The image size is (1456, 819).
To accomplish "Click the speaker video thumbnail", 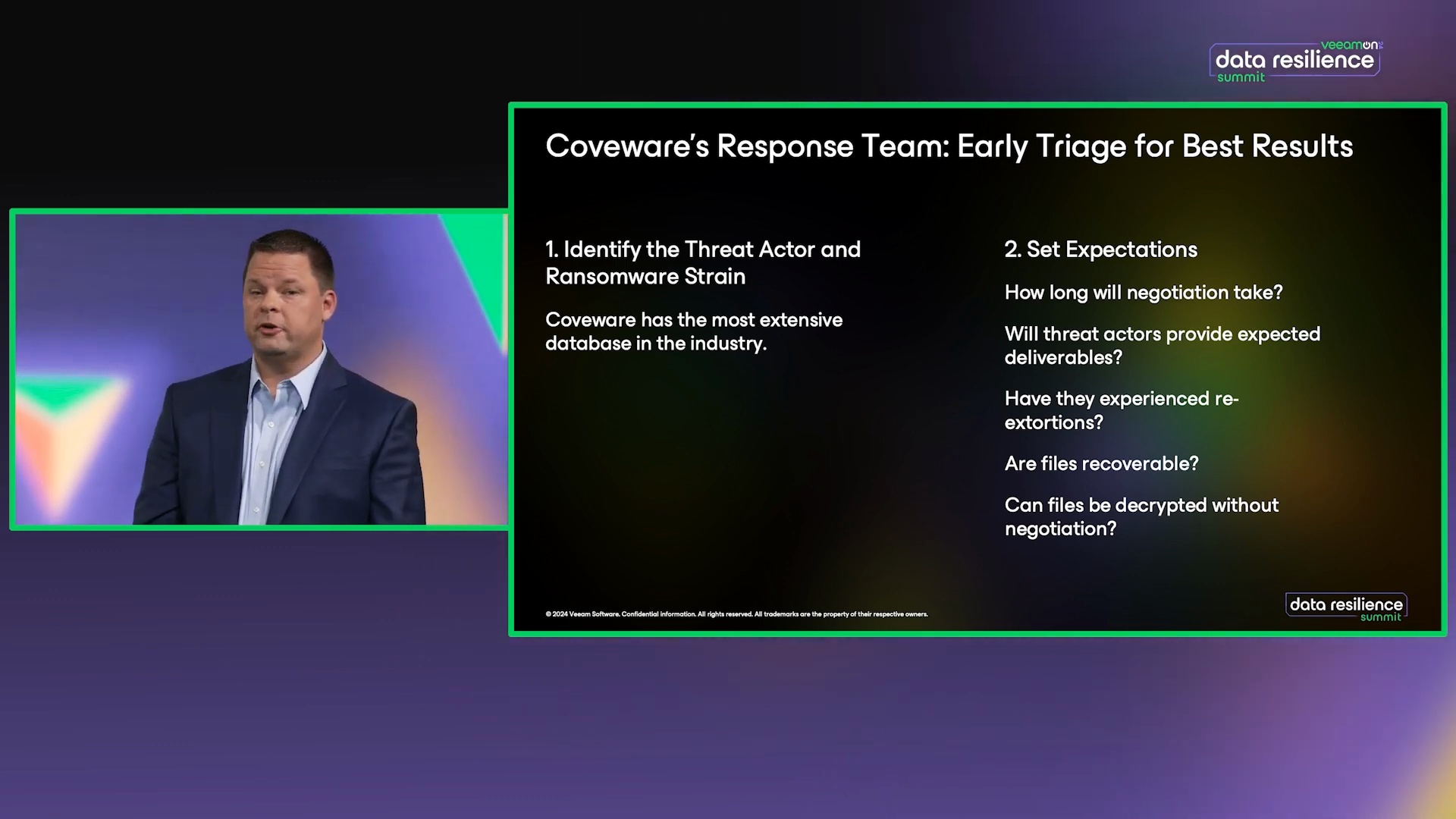I will (260, 369).
